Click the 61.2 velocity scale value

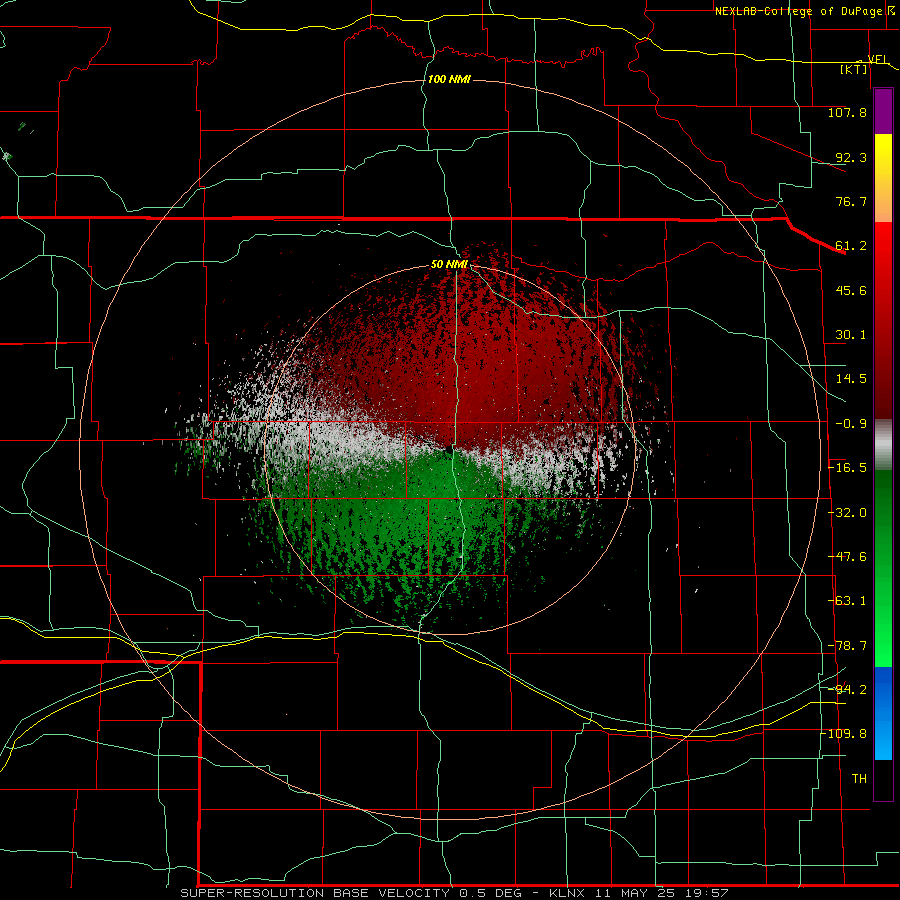(x=851, y=246)
